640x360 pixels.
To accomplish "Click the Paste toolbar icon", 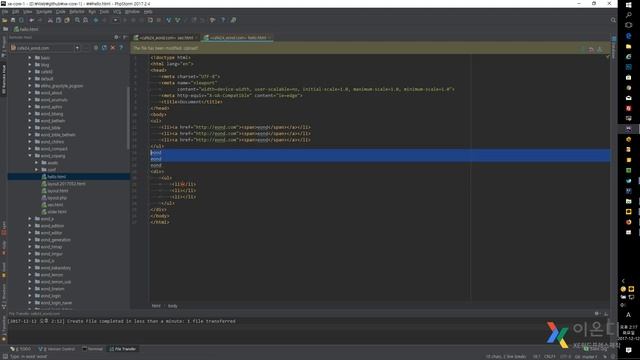I will point(67,20).
